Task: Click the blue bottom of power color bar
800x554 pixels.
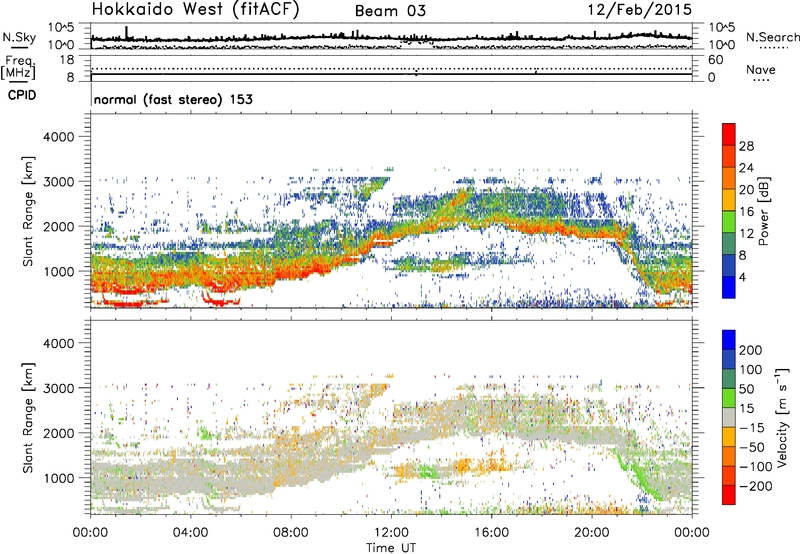Action: pos(729,288)
